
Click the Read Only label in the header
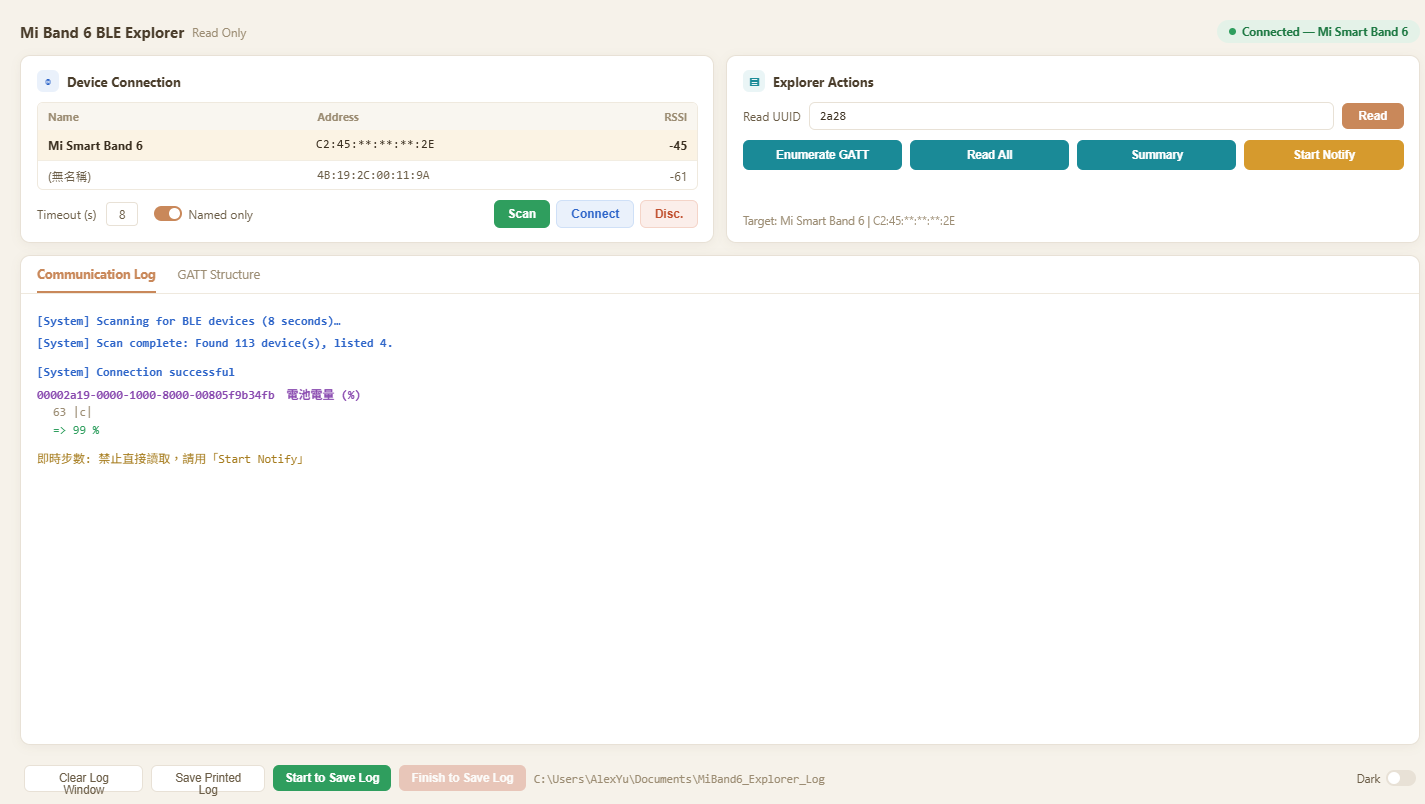pos(219,33)
